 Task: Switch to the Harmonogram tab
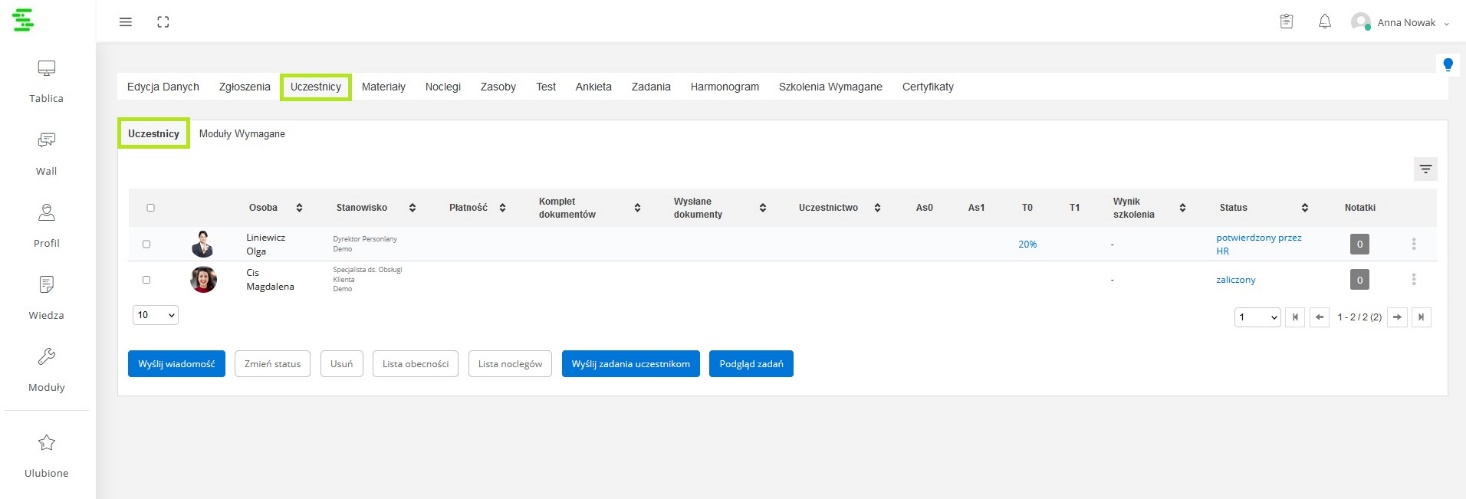pos(724,87)
